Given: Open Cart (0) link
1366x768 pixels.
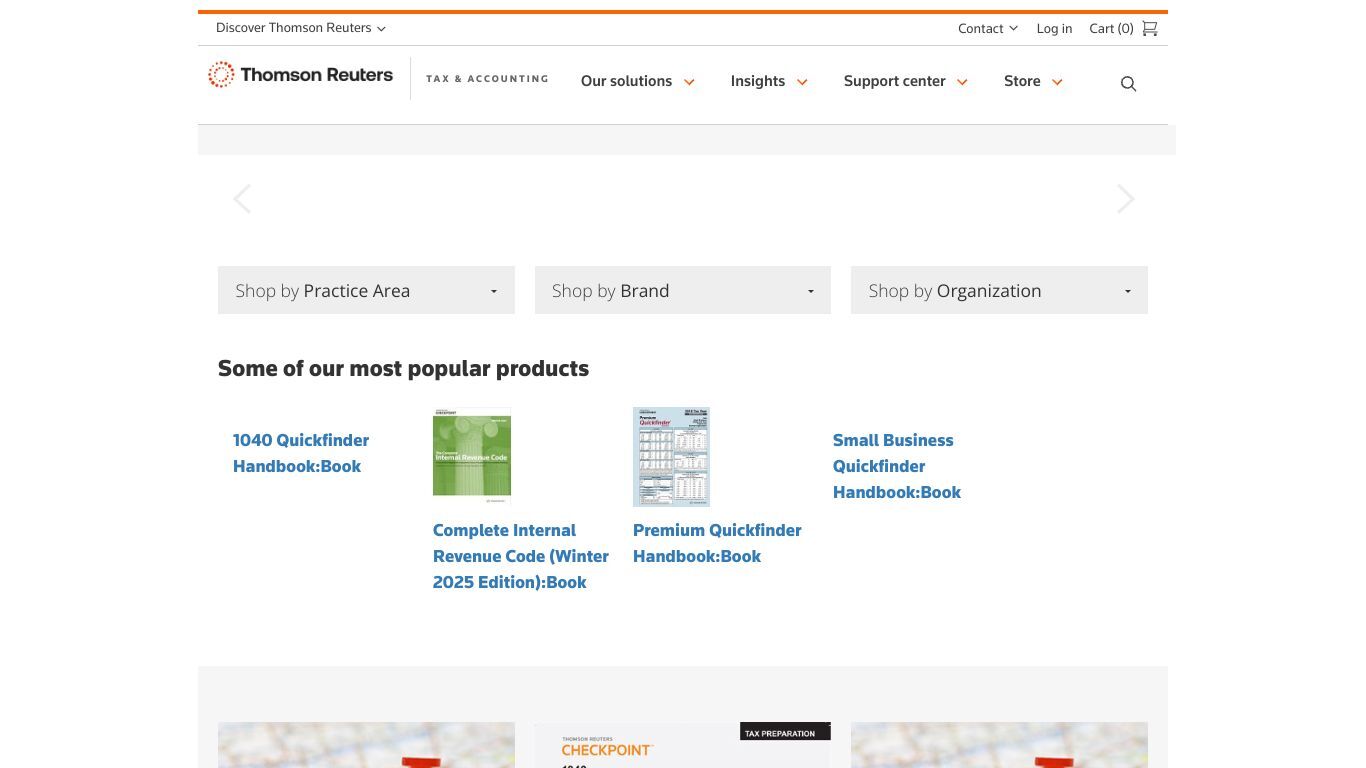Looking at the screenshot, I should click(1111, 28).
